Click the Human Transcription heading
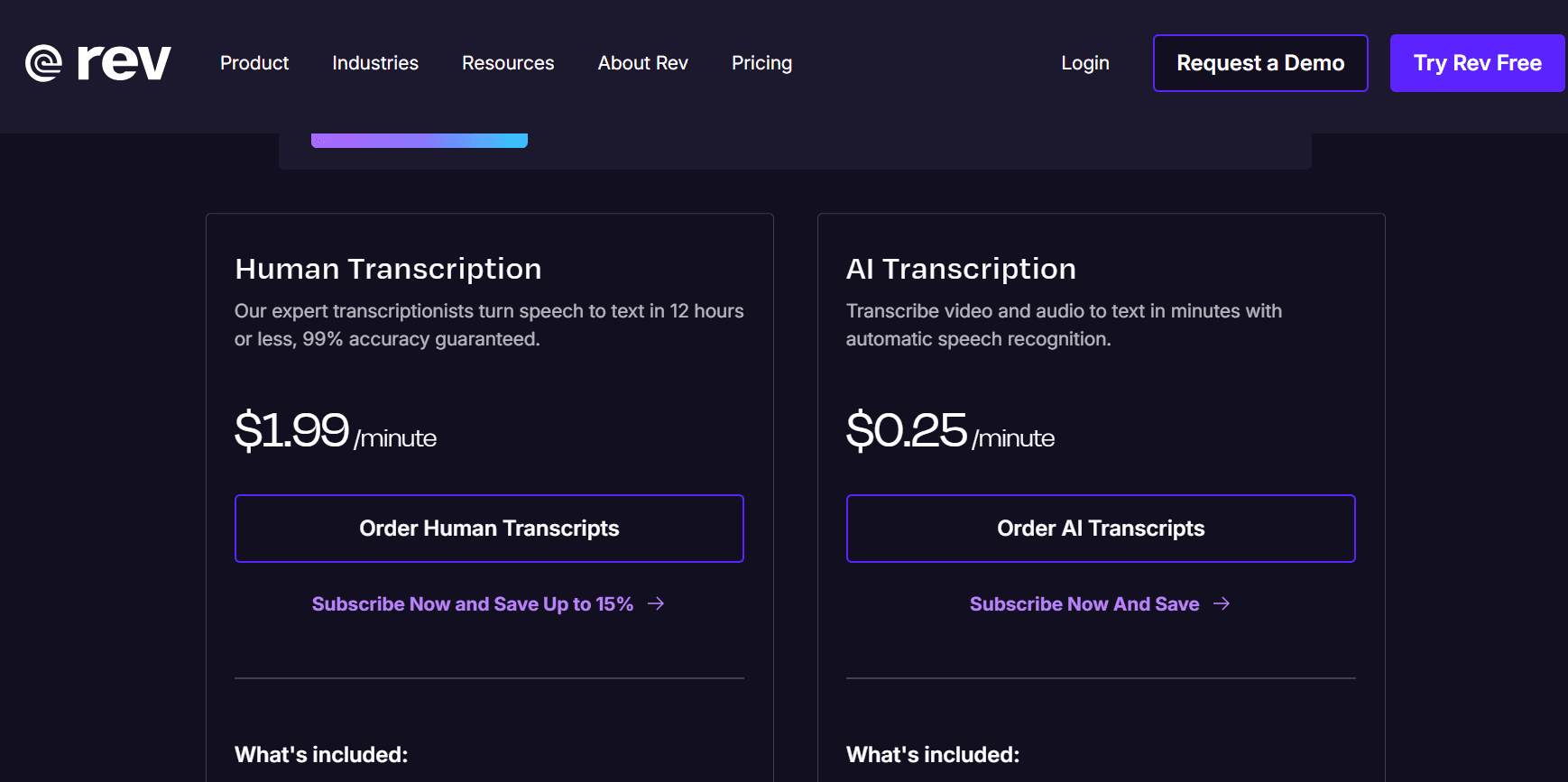 click(x=388, y=269)
